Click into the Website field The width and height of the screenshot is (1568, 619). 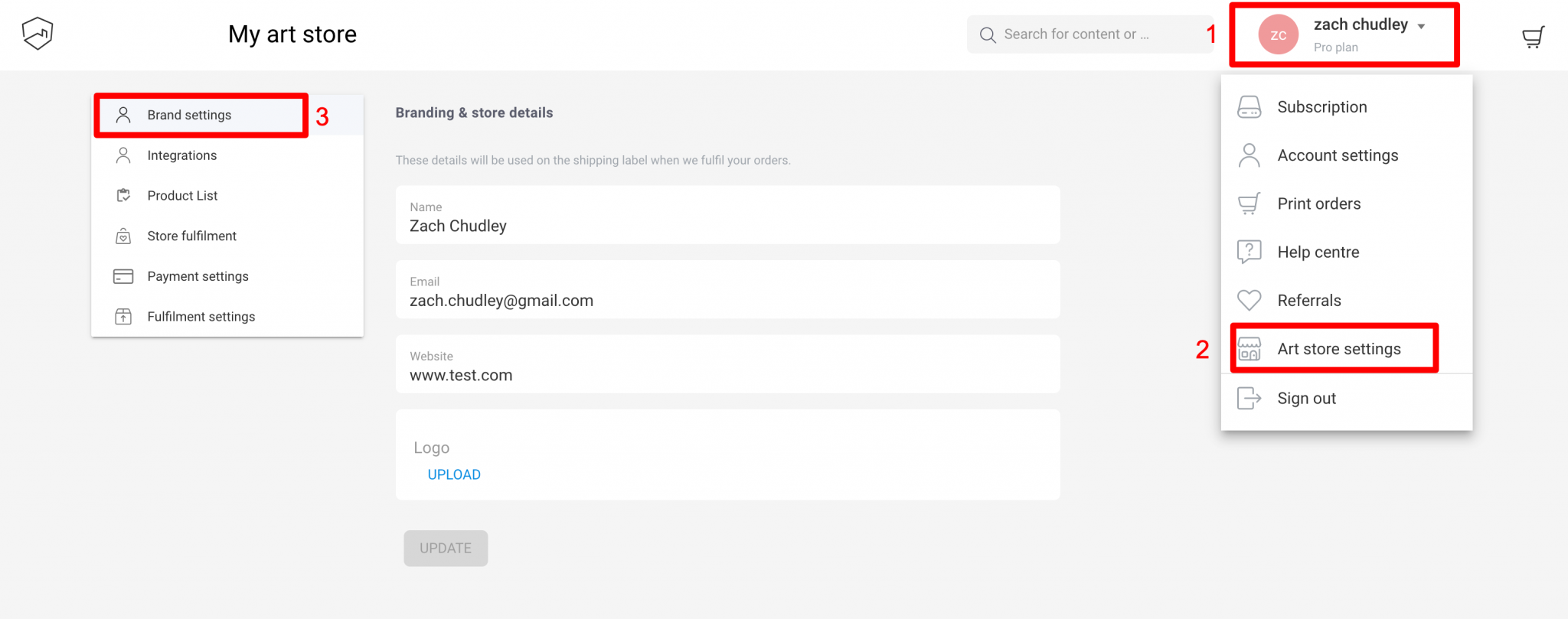(727, 374)
